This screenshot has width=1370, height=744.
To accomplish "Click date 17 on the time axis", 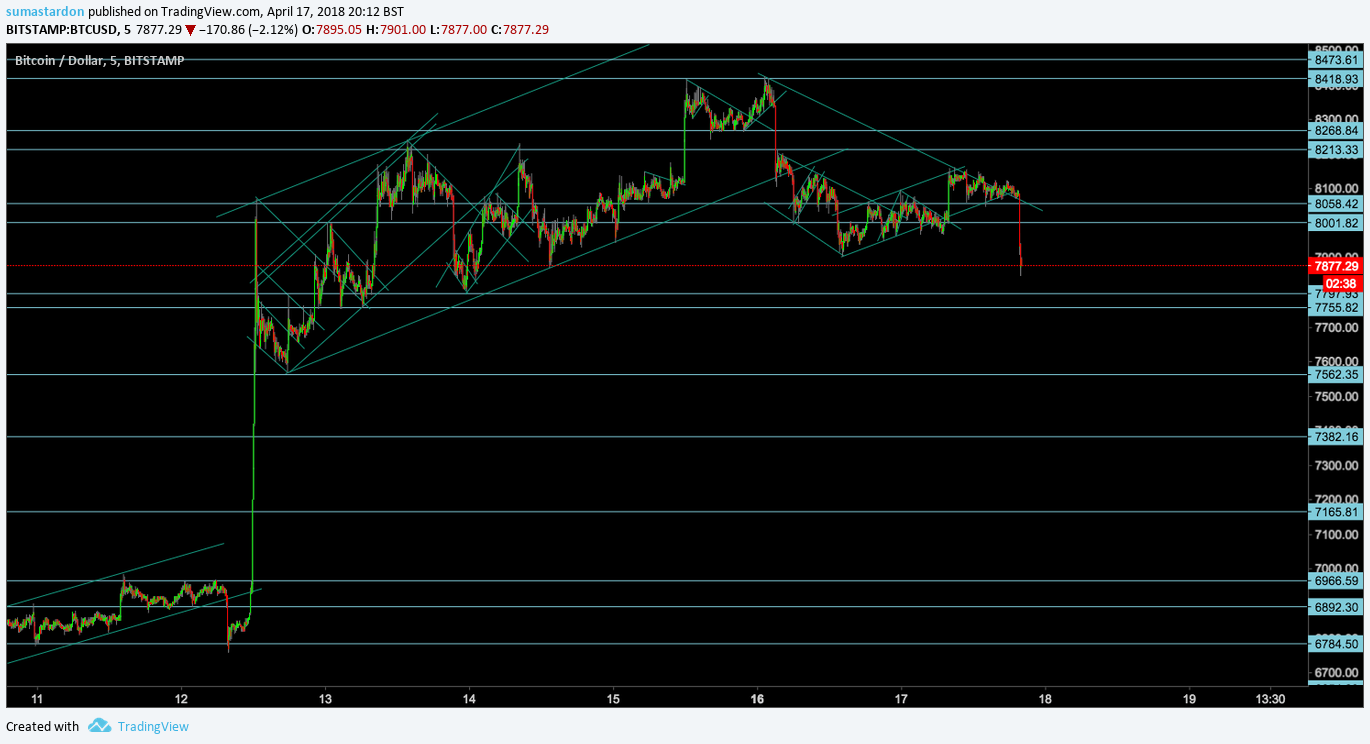I will click(x=901, y=698).
